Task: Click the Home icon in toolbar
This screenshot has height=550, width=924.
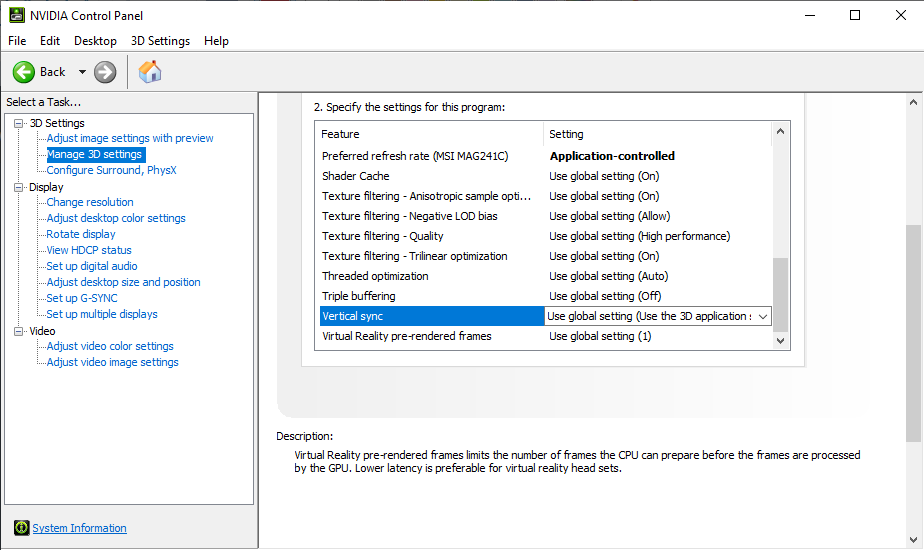Action: point(150,72)
